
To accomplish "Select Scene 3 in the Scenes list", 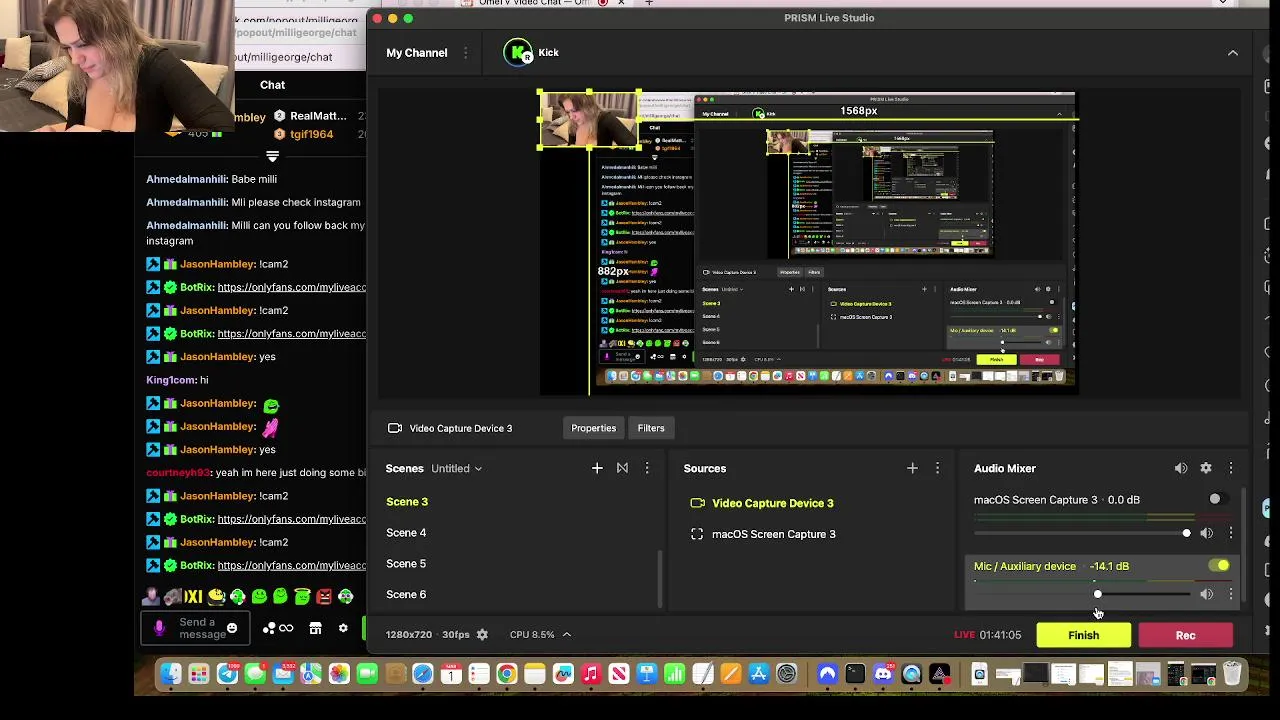I will tap(407, 502).
